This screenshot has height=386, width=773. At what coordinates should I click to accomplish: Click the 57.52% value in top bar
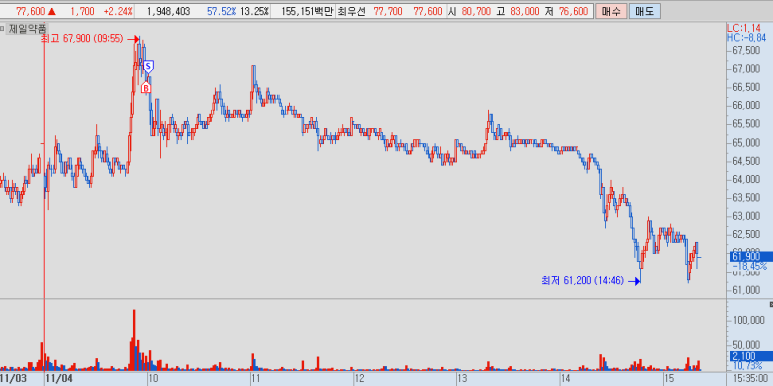(221, 11)
